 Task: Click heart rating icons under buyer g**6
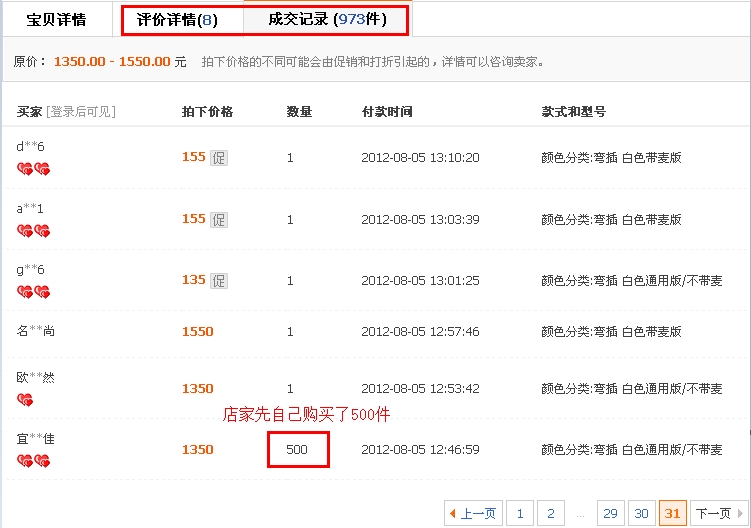coord(33,292)
